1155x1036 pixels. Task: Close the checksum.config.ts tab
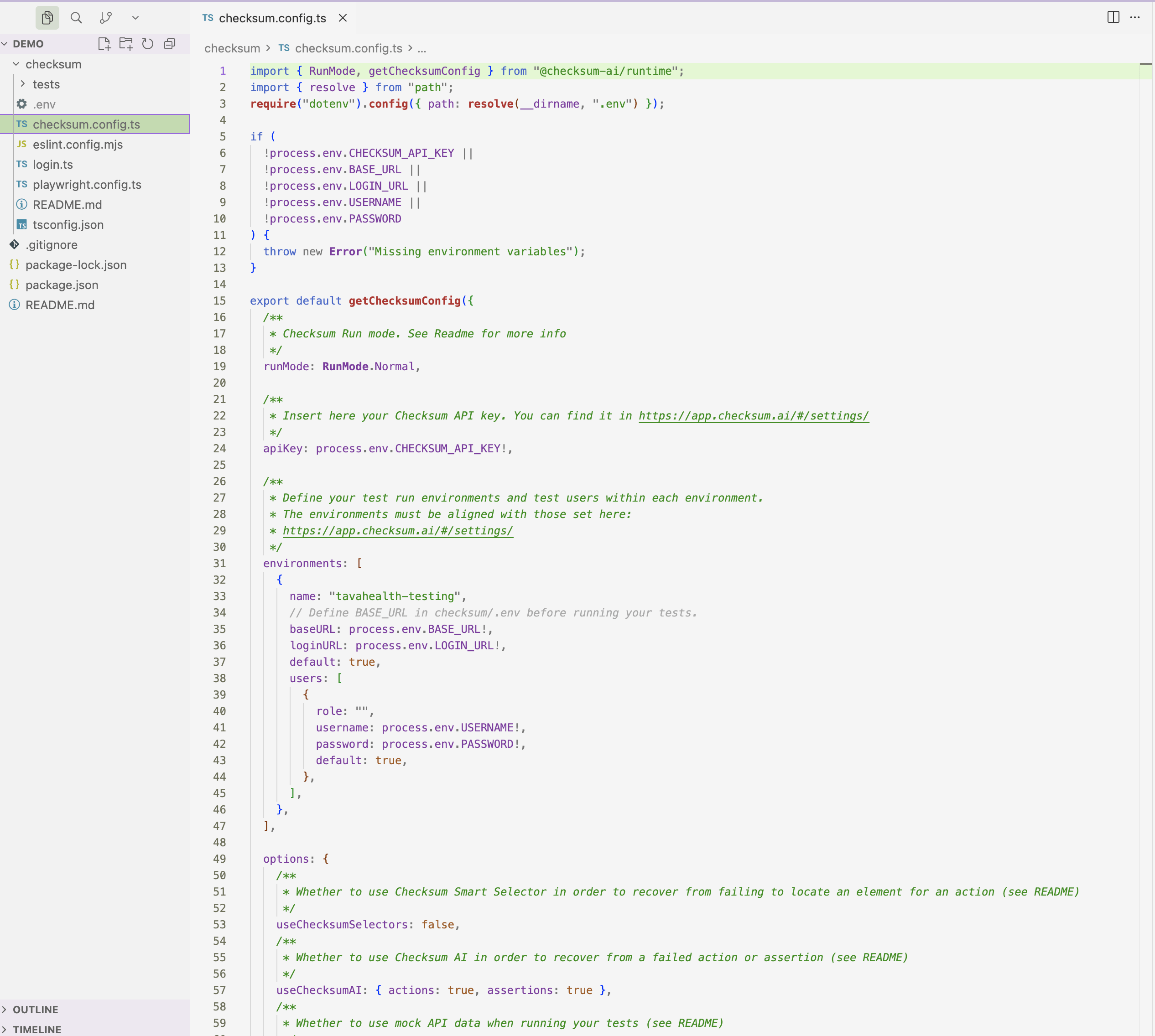[x=343, y=18]
